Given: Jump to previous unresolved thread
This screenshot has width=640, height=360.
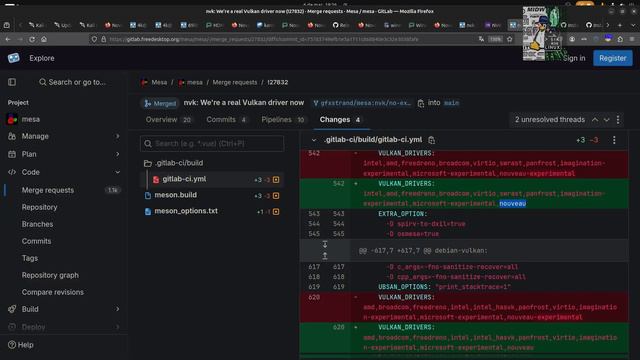Looking at the screenshot, I should (x=595, y=120).
